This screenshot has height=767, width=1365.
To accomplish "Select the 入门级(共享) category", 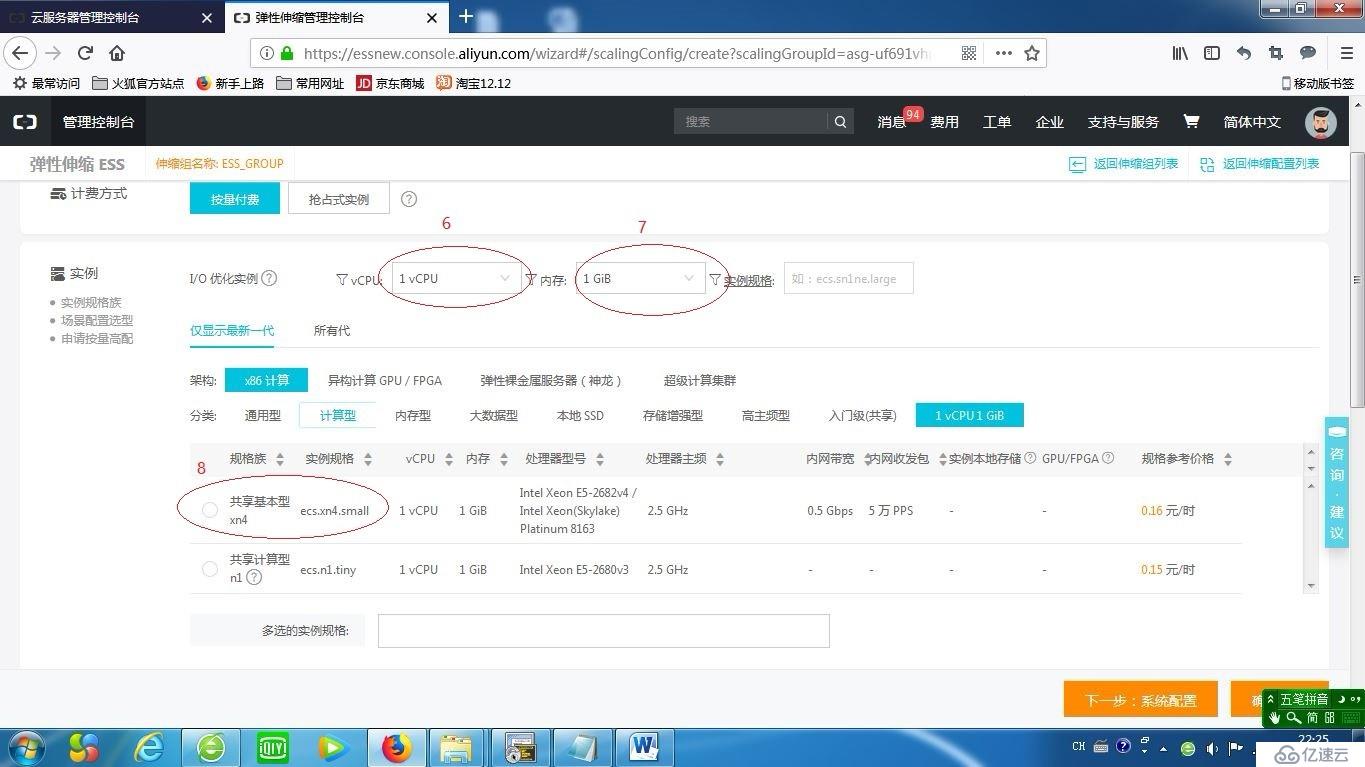I will point(863,415).
